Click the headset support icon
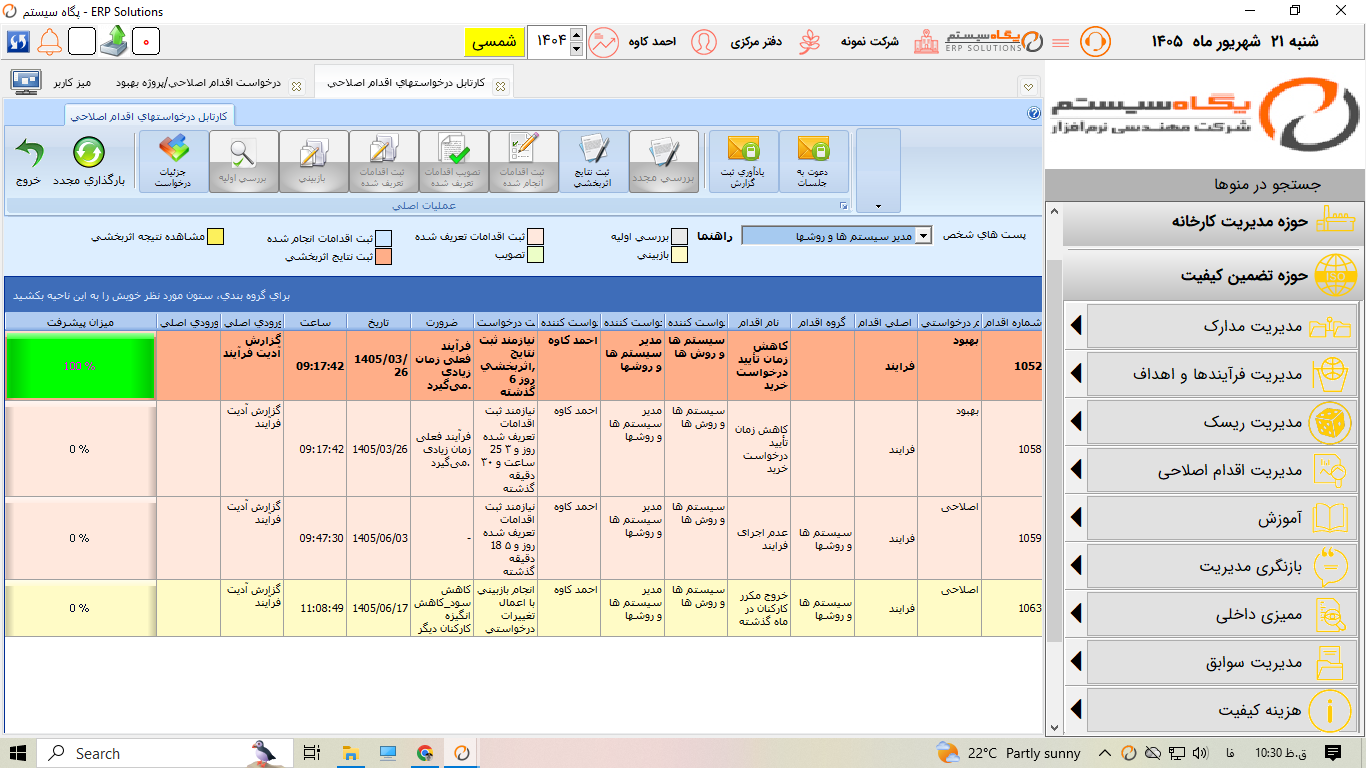The height and width of the screenshot is (768, 1366). (1095, 42)
